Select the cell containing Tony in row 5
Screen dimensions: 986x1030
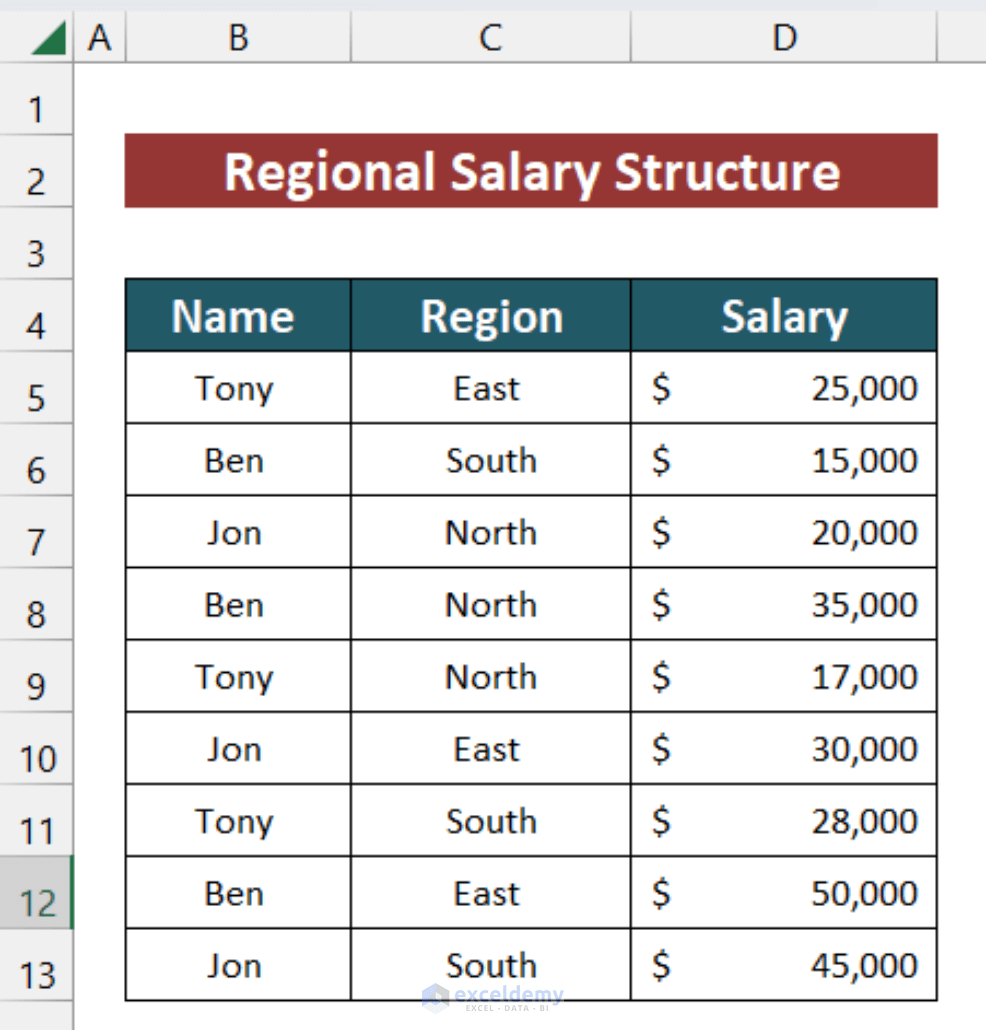[x=237, y=388]
